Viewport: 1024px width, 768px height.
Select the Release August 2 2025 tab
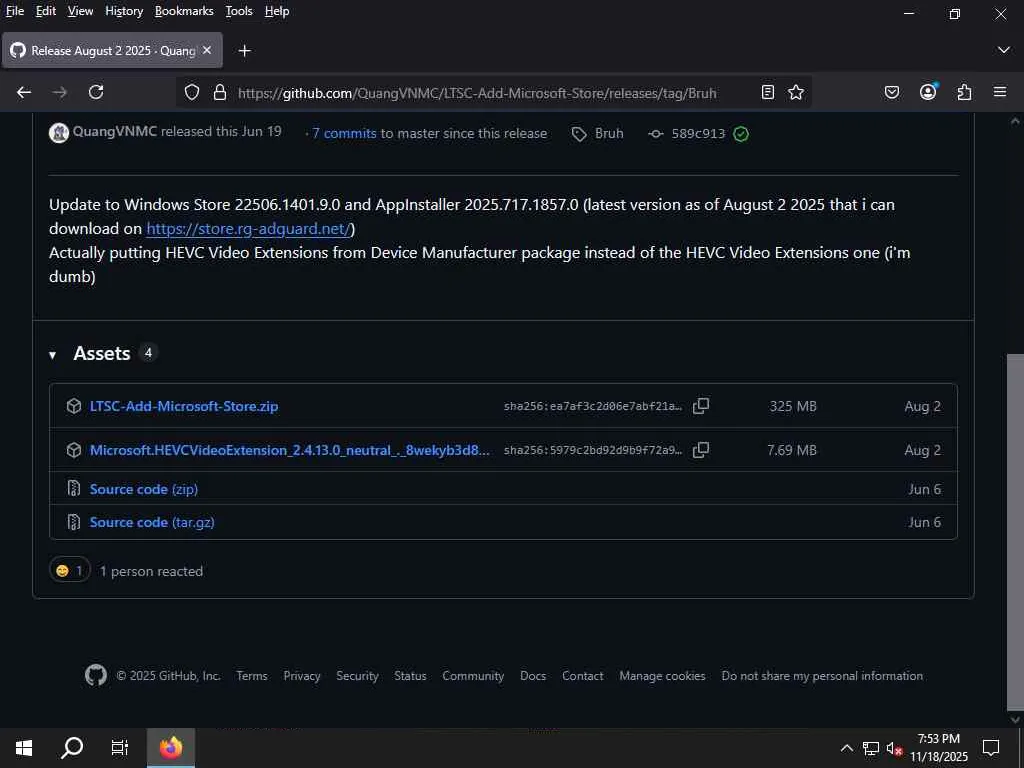tap(112, 50)
